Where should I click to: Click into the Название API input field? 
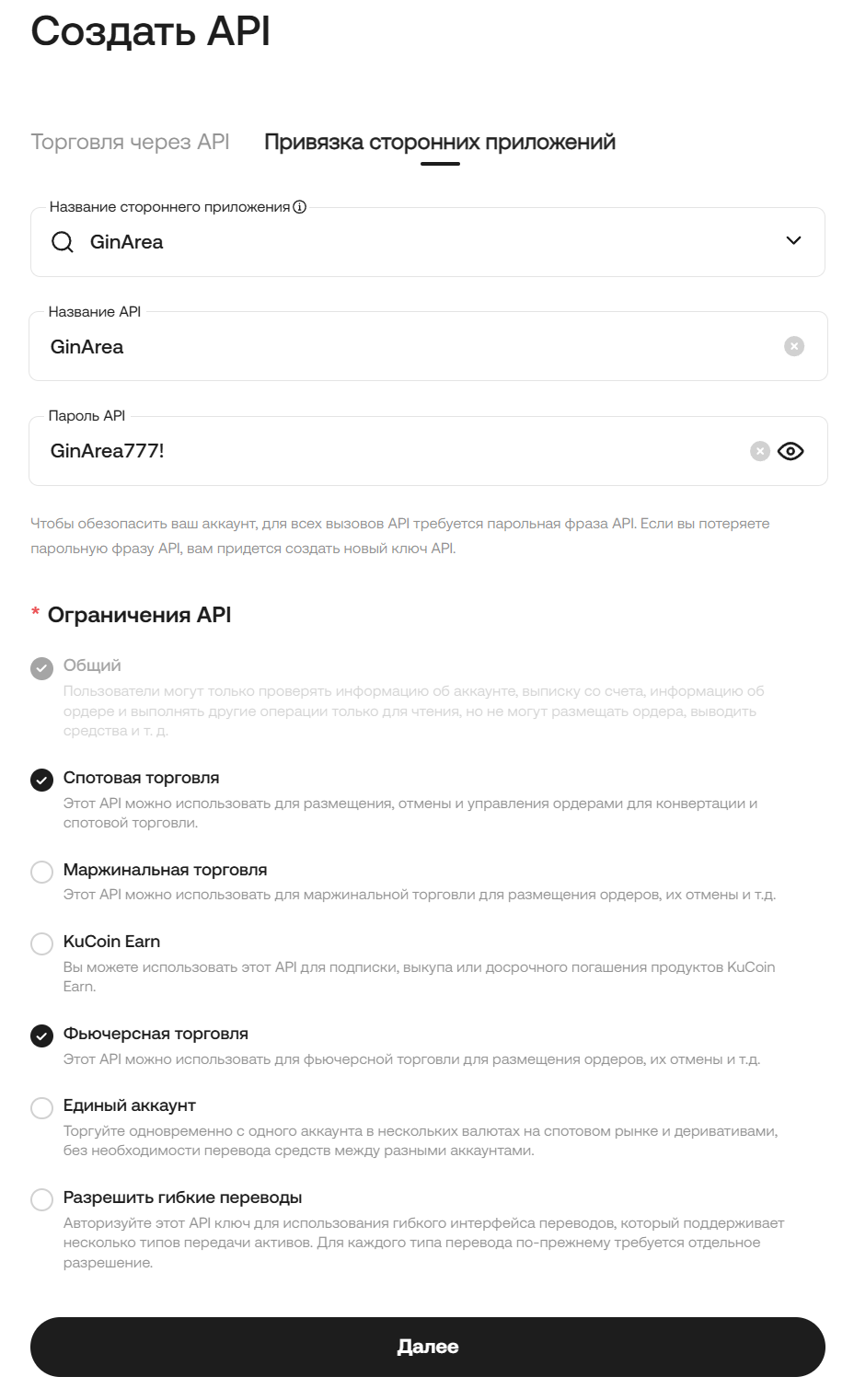(405, 346)
